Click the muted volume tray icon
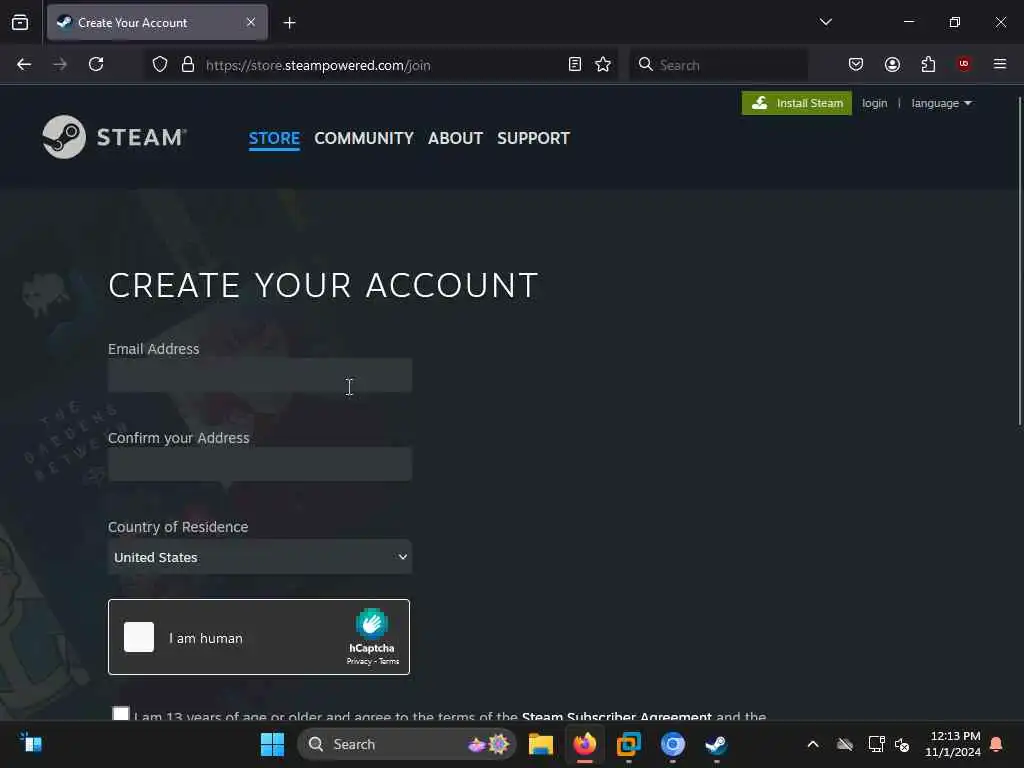The width and height of the screenshot is (1024, 768). point(902,744)
